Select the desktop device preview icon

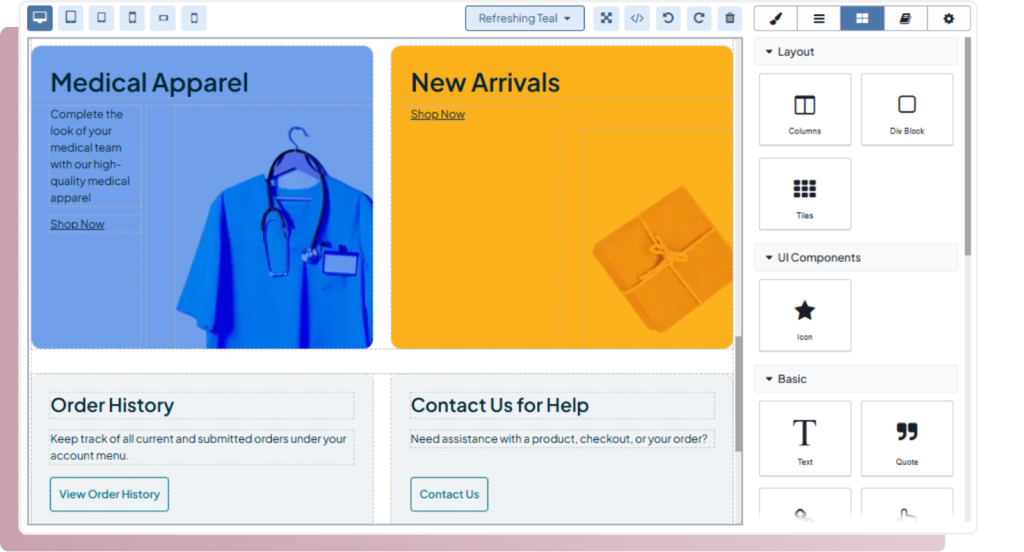[x=40, y=18]
